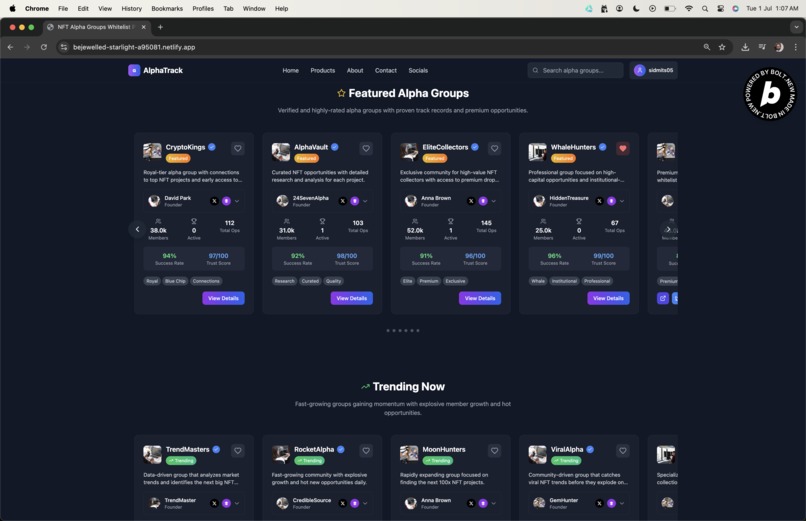Open the Contact nav link
The width and height of the screenshot is (806, 521).
[x=386, y=70]
